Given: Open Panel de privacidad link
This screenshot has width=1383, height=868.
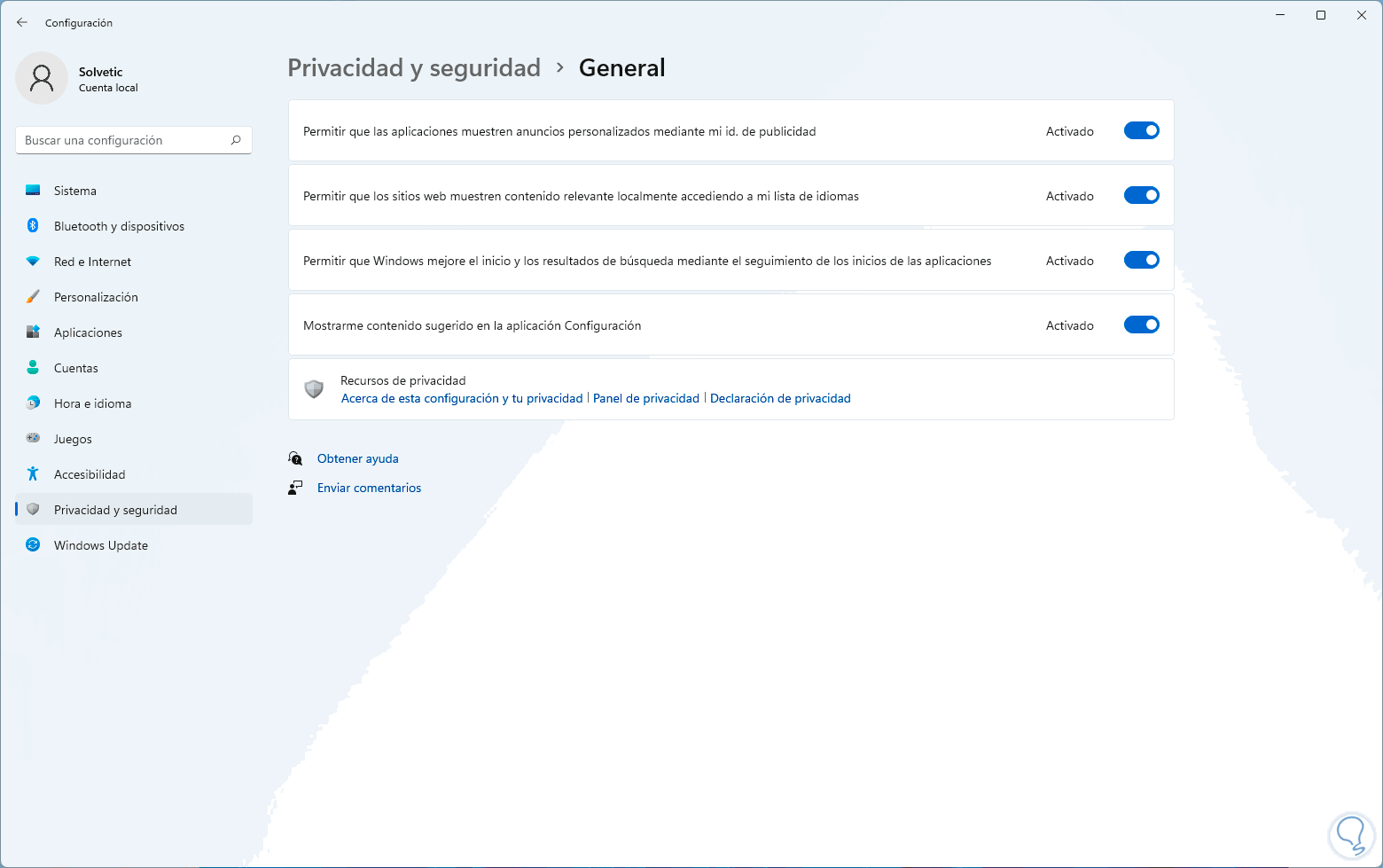Looking at the screenshot, I should tap(645, 399).
